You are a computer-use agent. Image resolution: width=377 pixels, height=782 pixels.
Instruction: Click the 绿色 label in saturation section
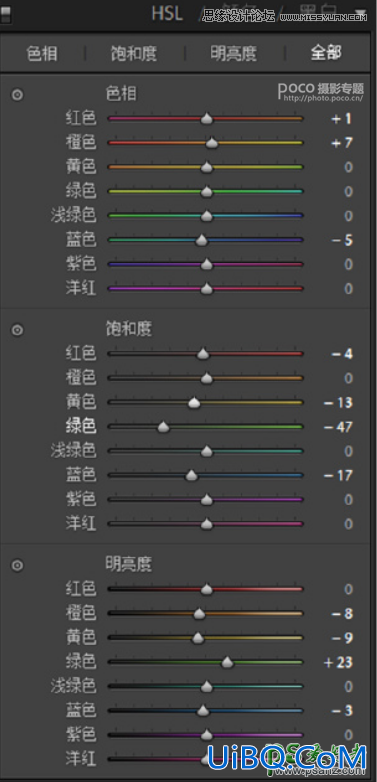[81, 427]
